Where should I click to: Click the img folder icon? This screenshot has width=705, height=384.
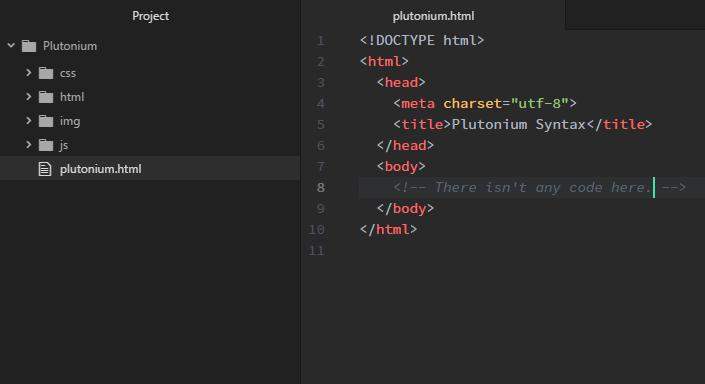click(x=46, y=121)
